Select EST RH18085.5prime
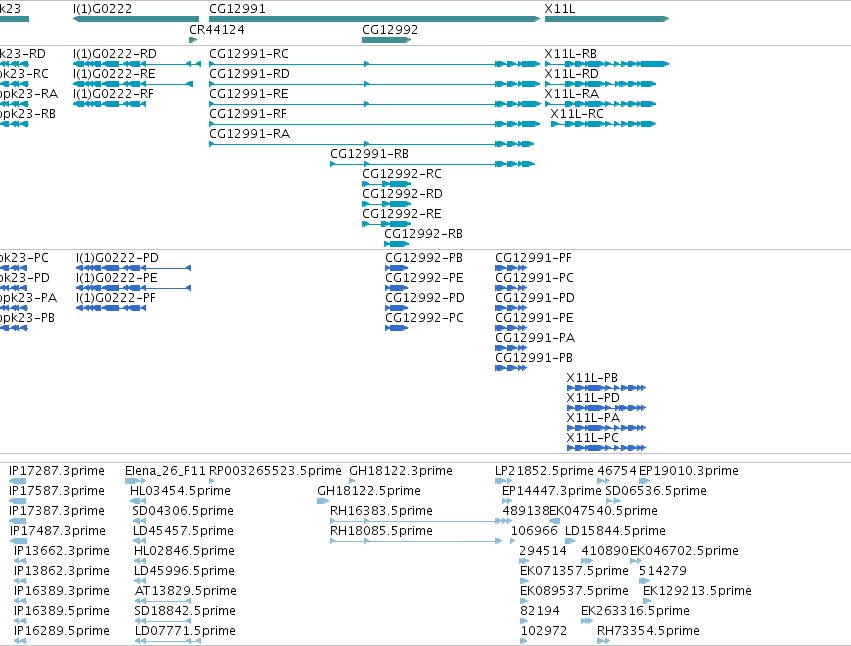The image size is (851, 646). point(416,541)
